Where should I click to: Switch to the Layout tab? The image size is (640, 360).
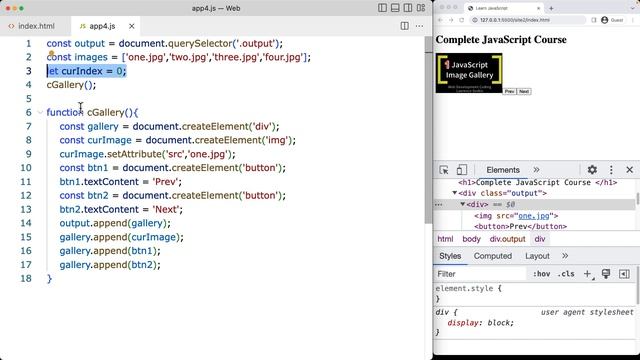[x=537, y=256]
